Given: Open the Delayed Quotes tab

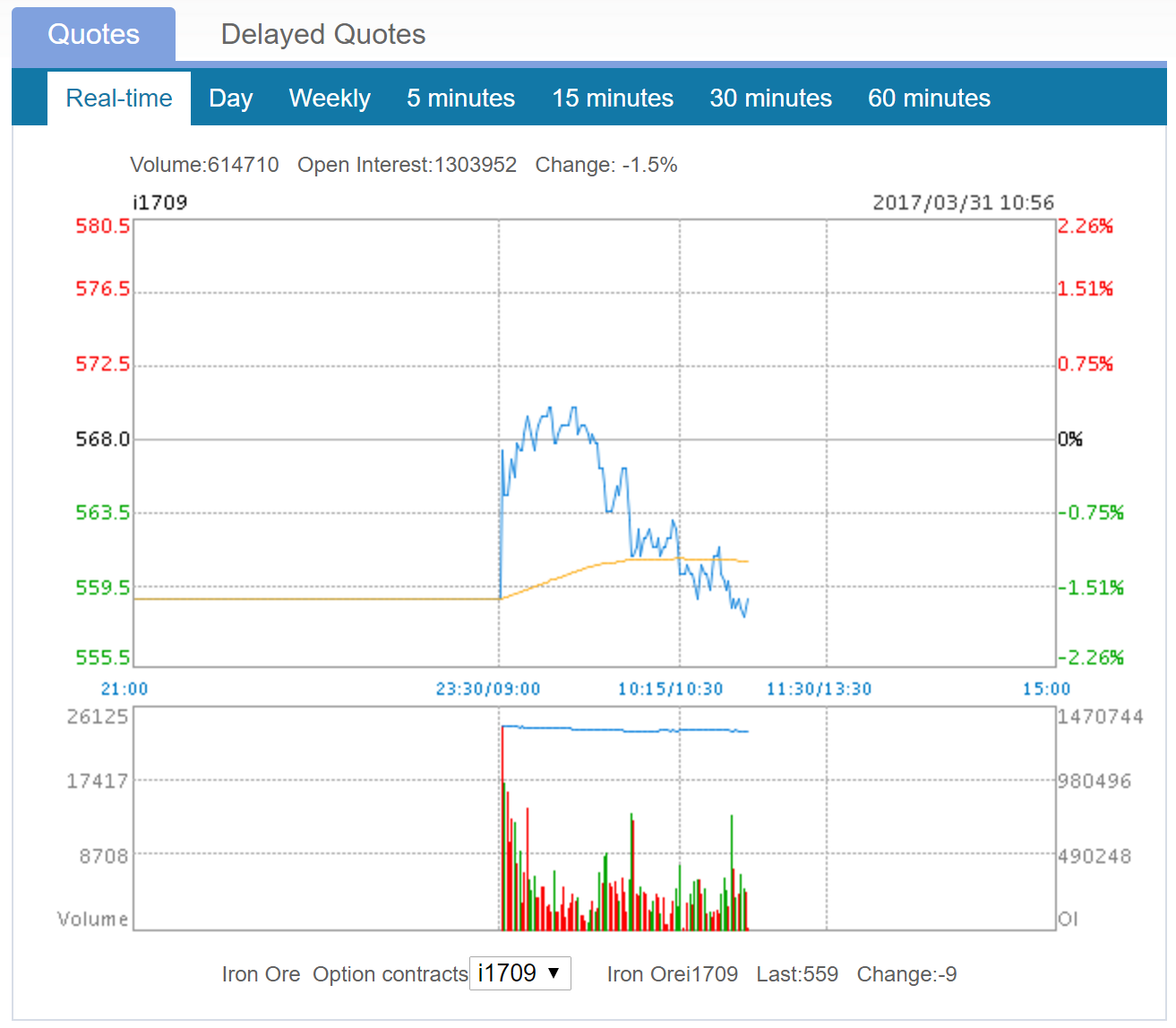Looking at the screenshot, I should [x=322, y=35].
